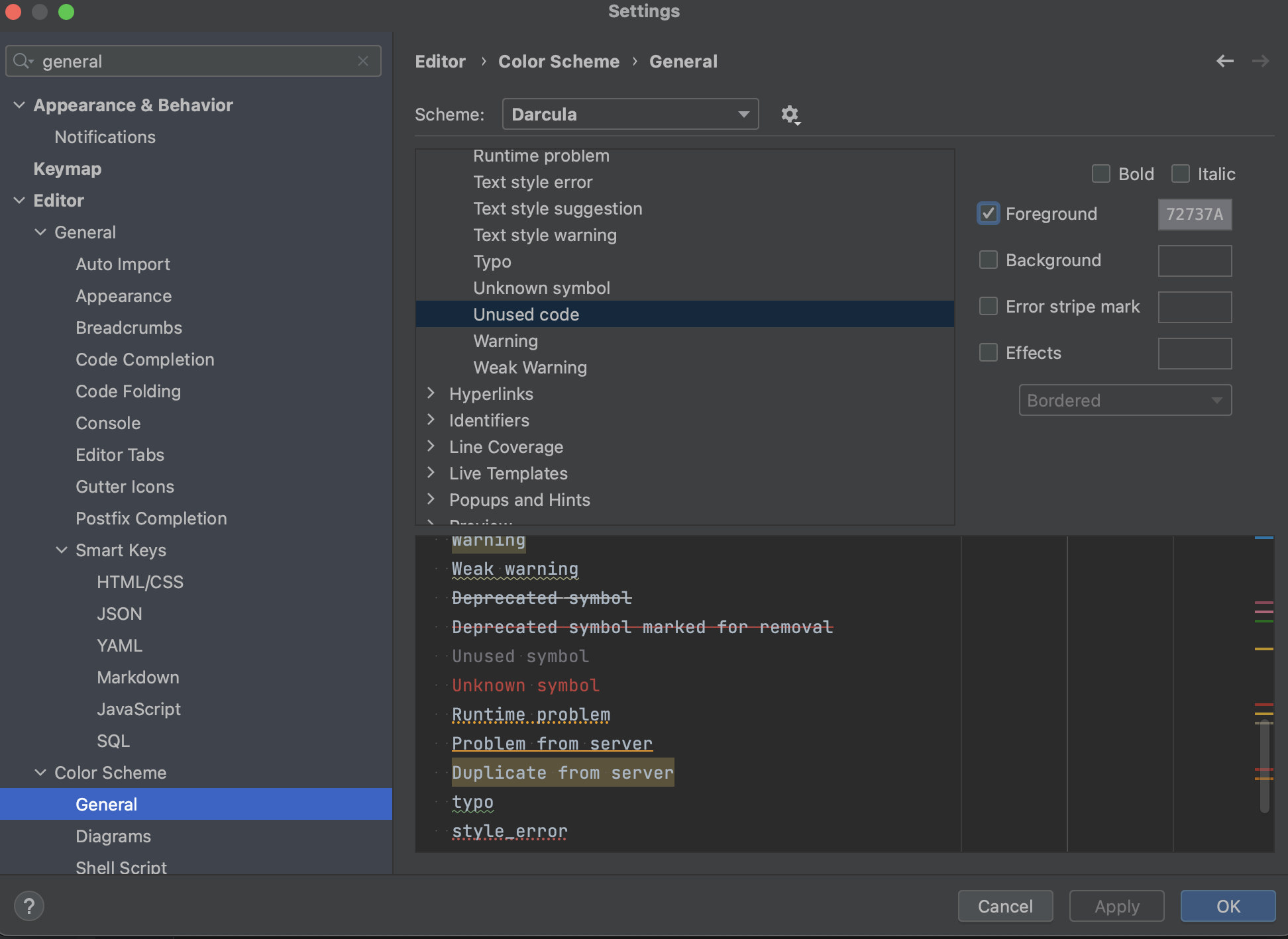
Task: Enable the Error stripe mark checkbox
Action: (988, 306)
